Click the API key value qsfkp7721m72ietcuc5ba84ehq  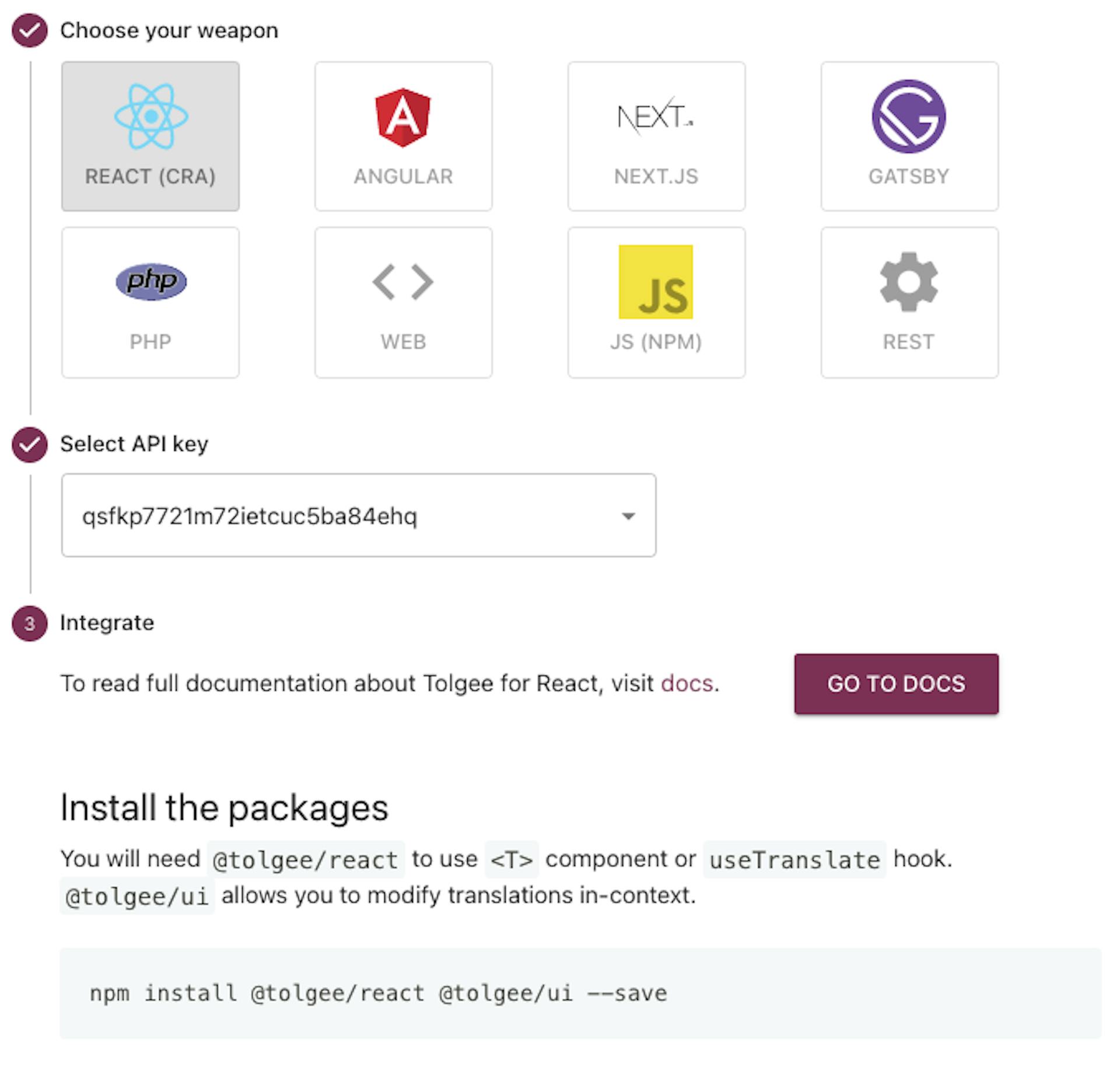click(250, 516)
